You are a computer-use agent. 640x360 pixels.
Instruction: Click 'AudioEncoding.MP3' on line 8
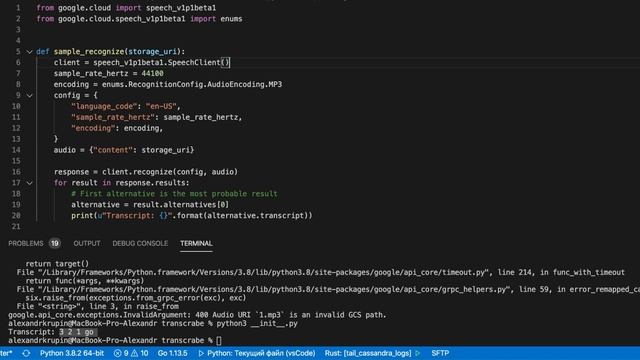(244, 84)
